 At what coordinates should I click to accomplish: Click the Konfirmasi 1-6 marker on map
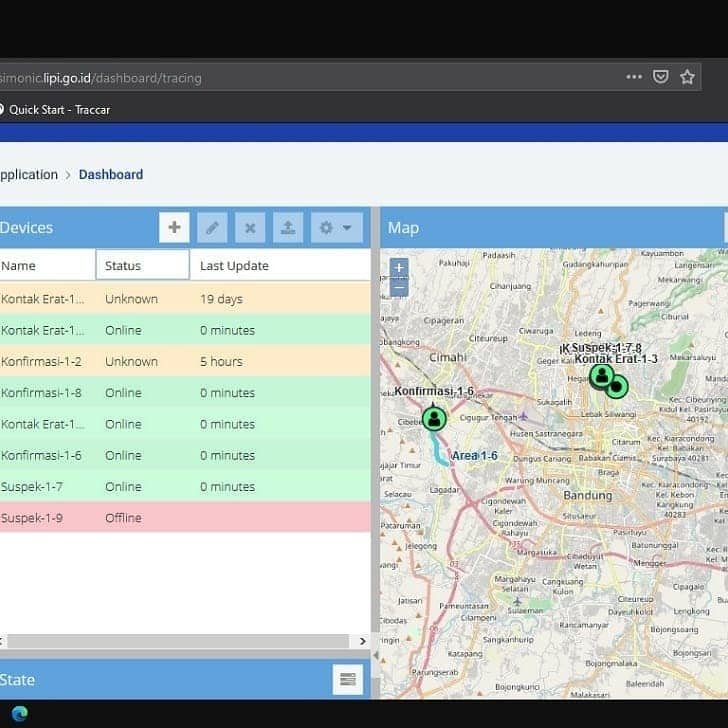[433, 418]
